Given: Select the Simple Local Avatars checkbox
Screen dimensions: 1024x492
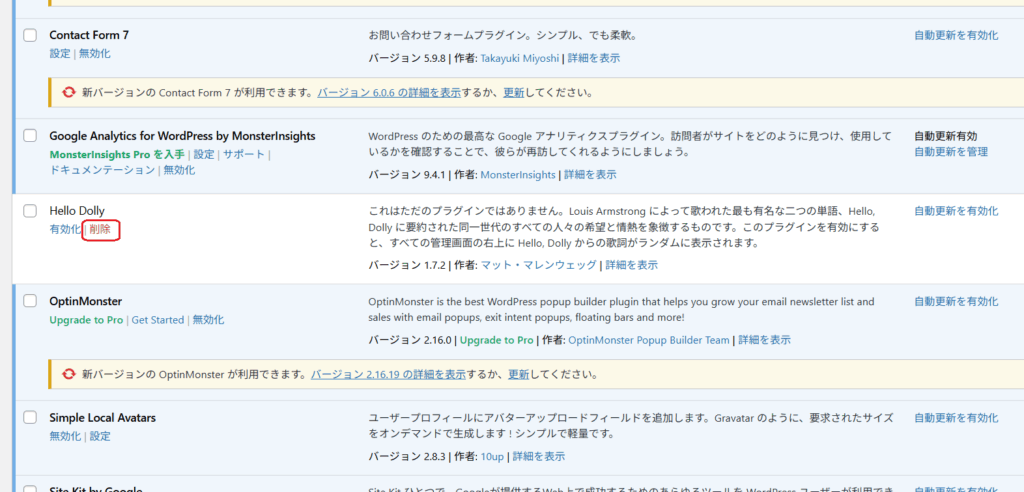Looking at the screenshot, I should tap(30, 417).
